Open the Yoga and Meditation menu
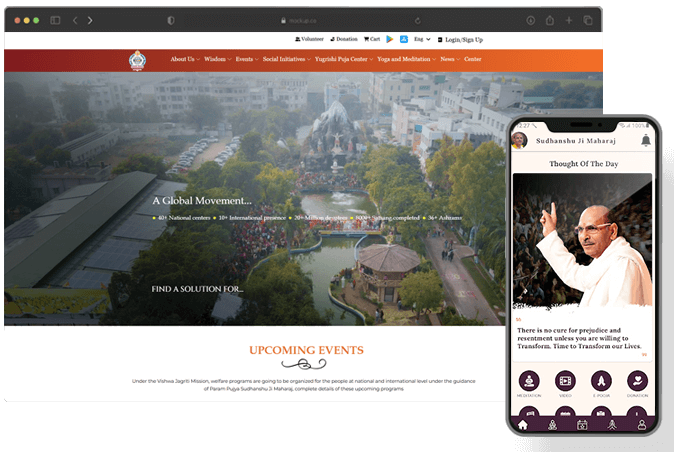Image resolution: width=674 pixels, height=452 pixels. tap(405, 59)
